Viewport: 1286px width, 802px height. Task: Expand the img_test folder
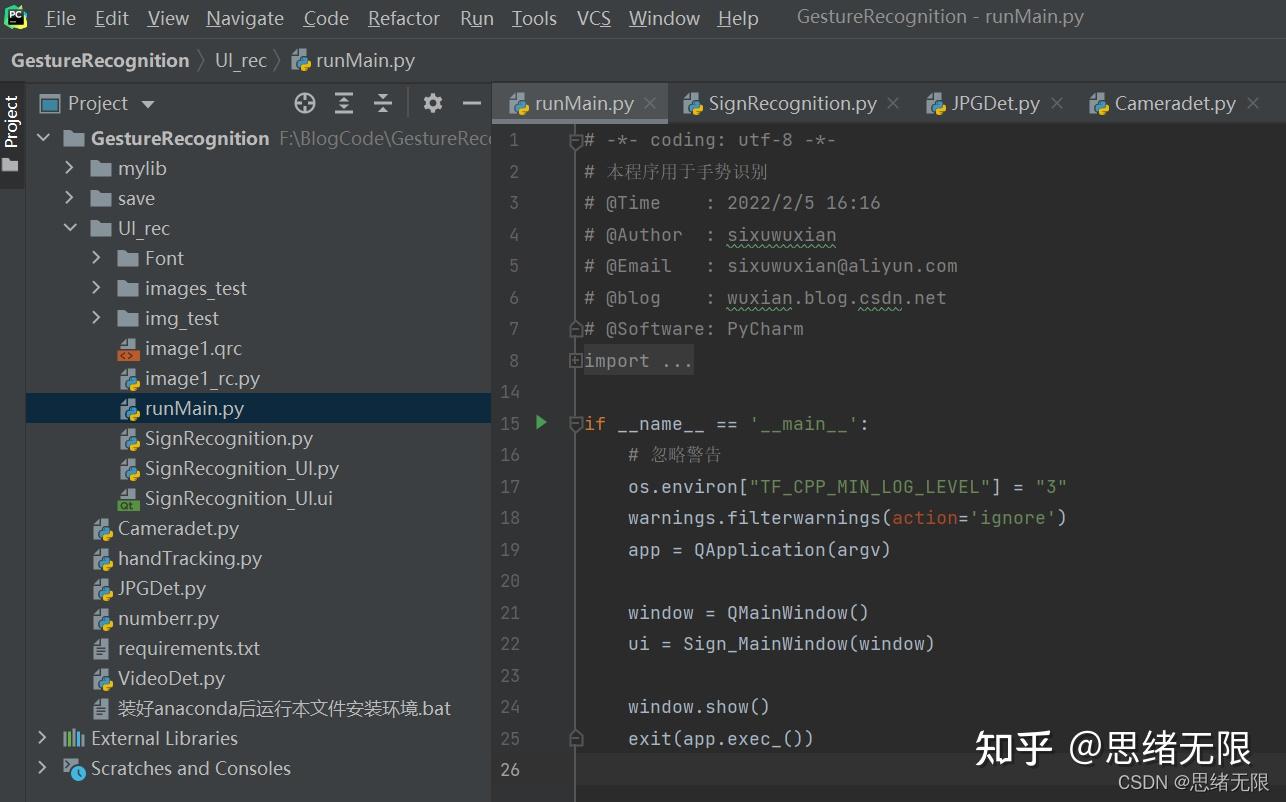tap(97, 318)
